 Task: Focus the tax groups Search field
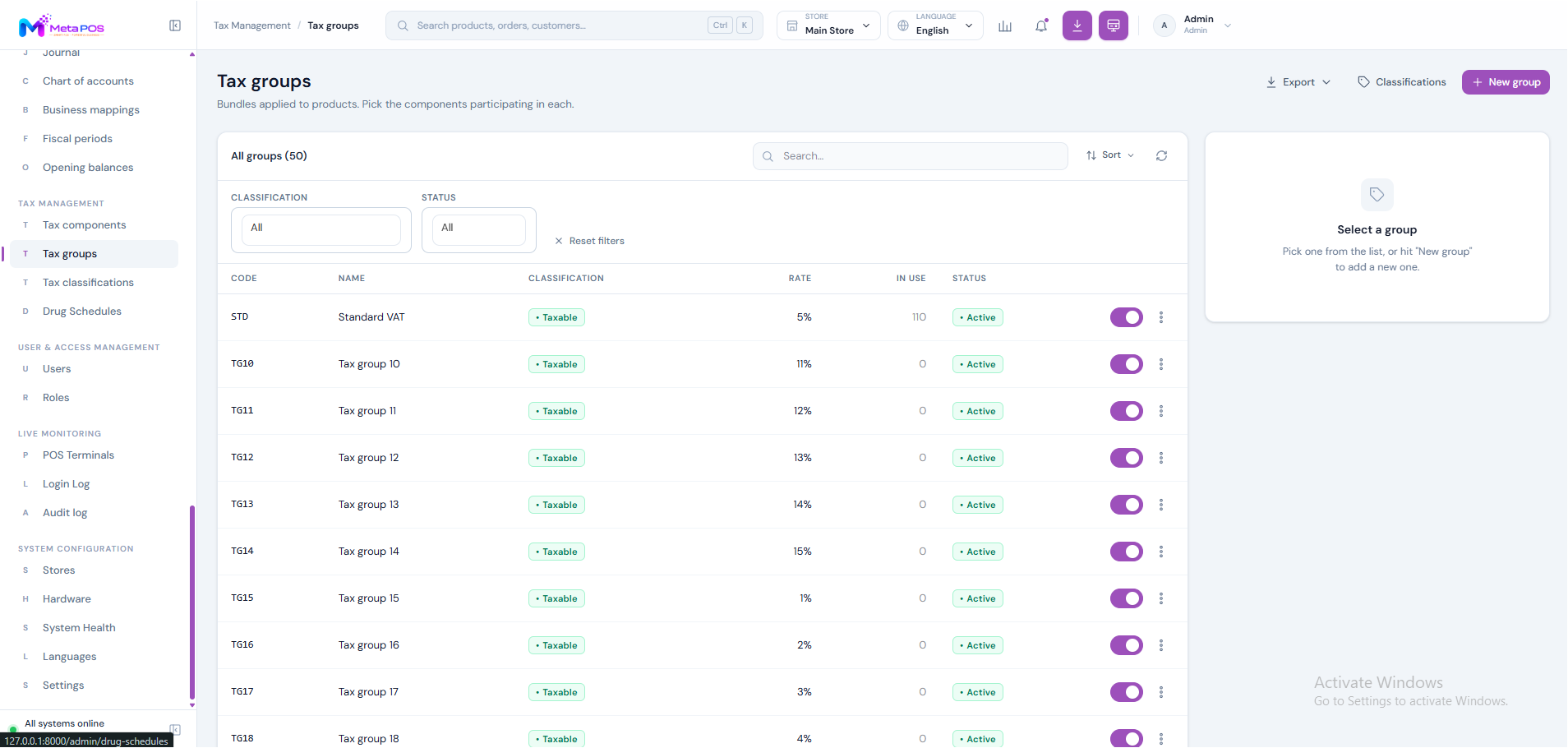pyautogui.click(x=911, y=156)
